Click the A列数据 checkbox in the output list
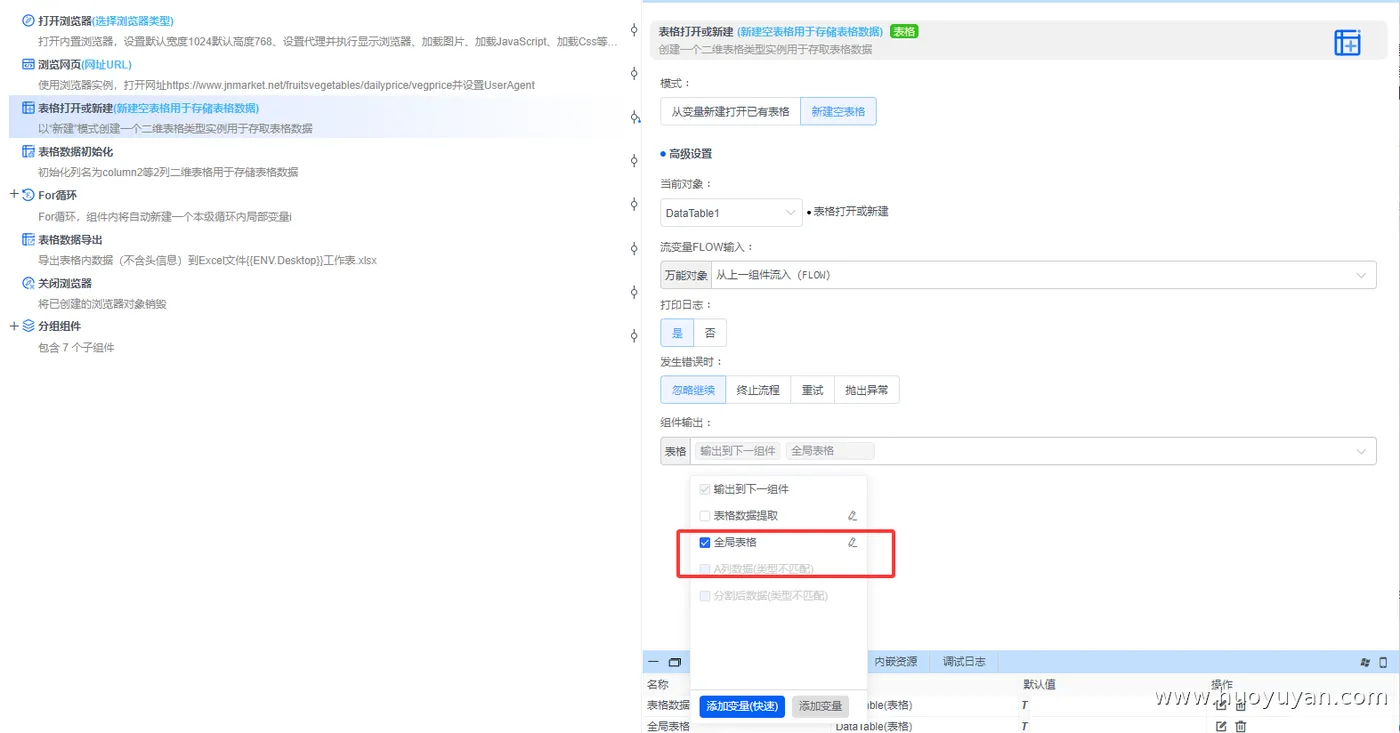This screenshot has width=1400, height=733. 705,569
